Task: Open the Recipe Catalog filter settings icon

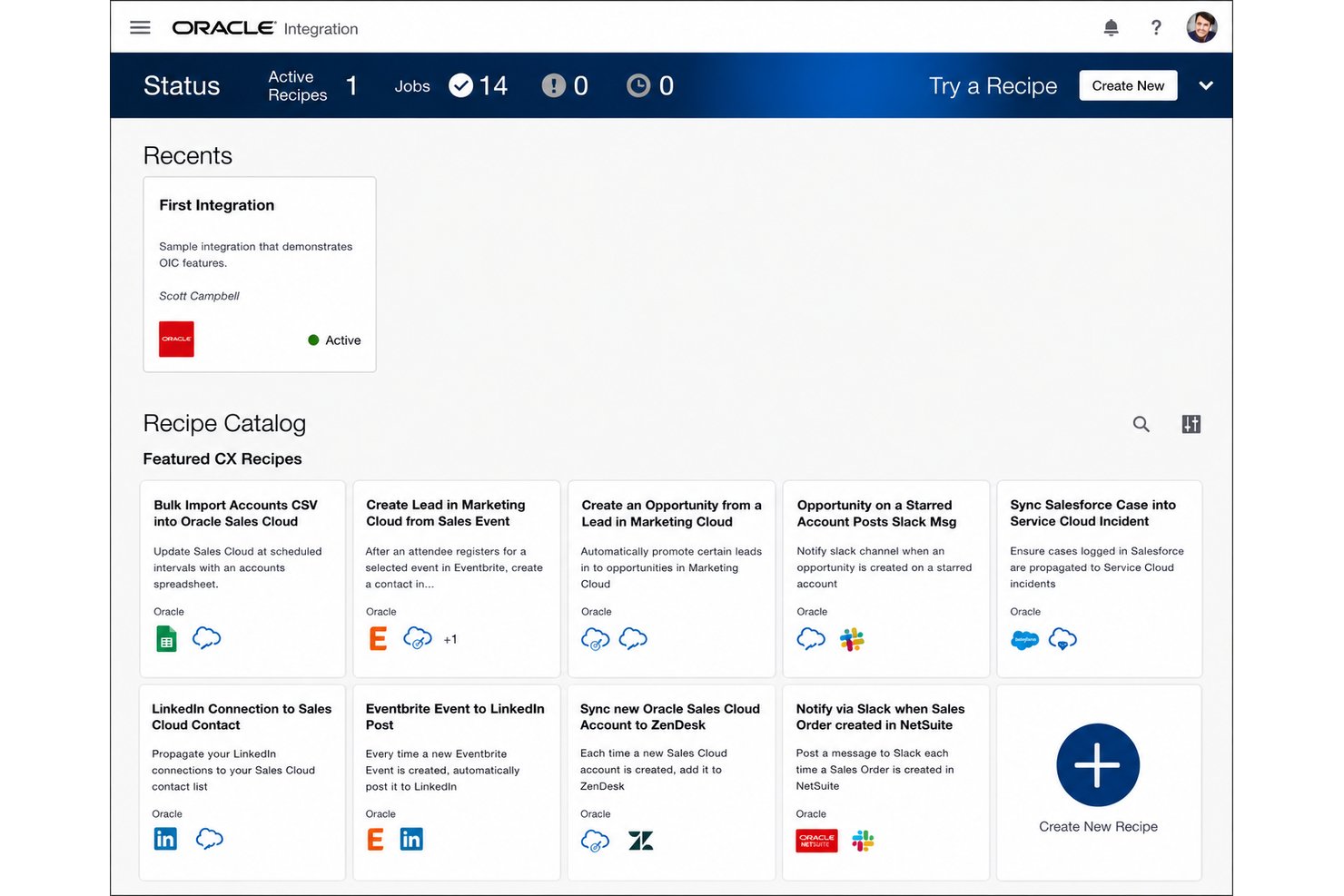Action: [1191, 424]
